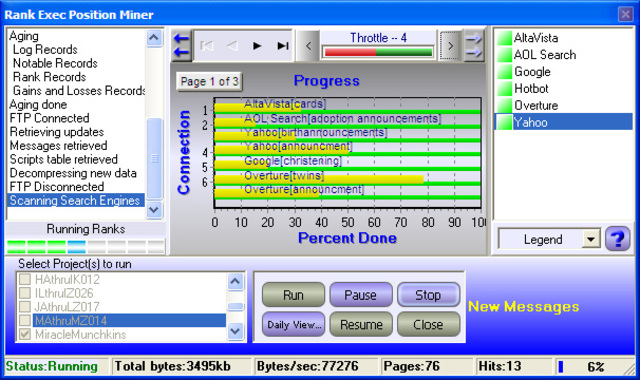Decrease throttle with left chevron

click(308, 46)
